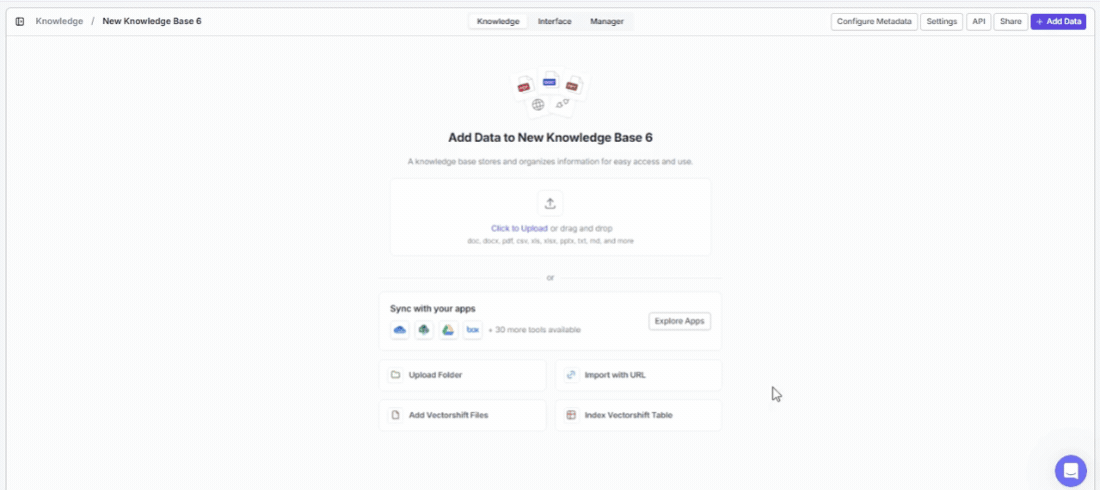Viewport: 1100px width, 490px height.
Task: Choose Index Vectorshift Table
Action: [638, 415]
